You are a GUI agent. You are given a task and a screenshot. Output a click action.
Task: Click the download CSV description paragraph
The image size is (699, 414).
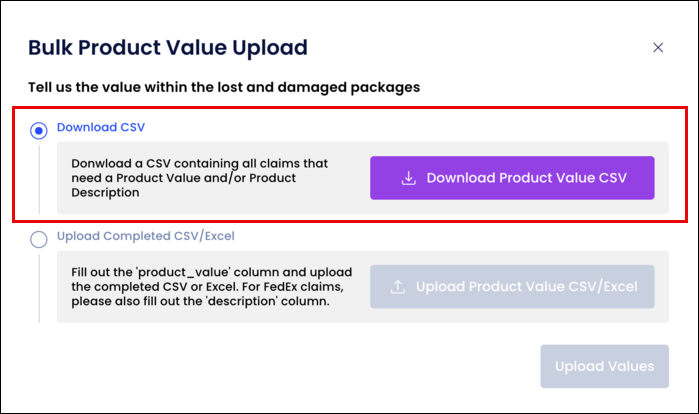[199, 178]
